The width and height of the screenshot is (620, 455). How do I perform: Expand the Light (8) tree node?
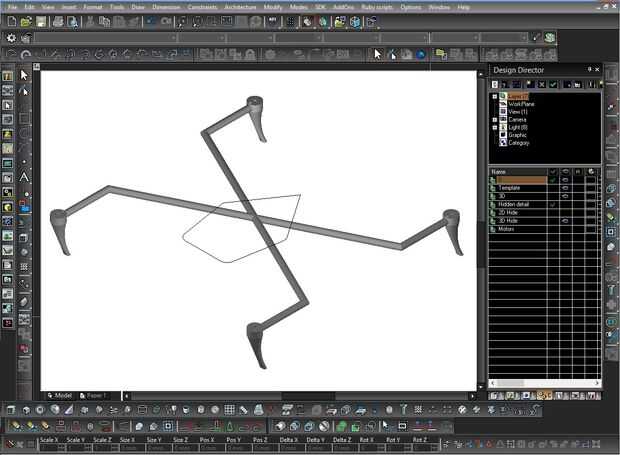[495, 127]
